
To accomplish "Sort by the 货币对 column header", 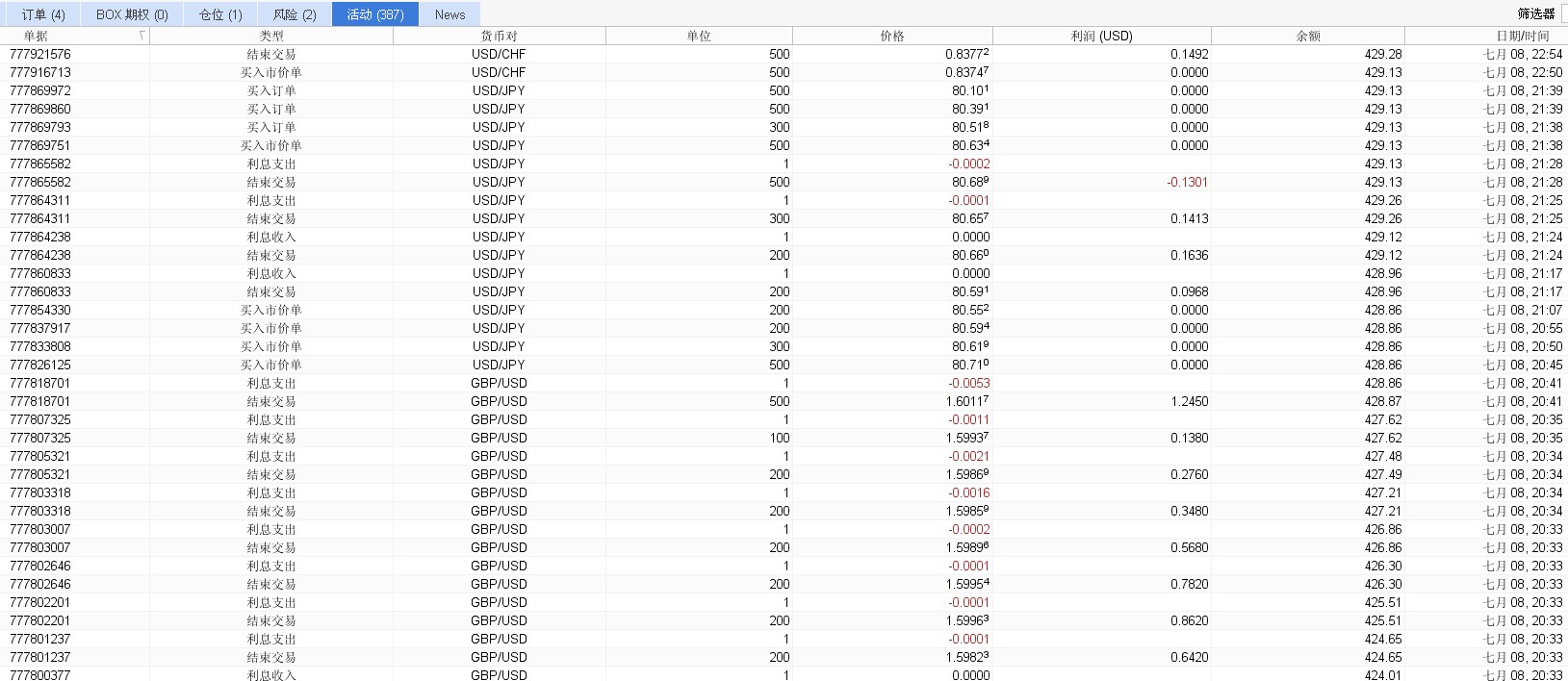I will (499, 37).
